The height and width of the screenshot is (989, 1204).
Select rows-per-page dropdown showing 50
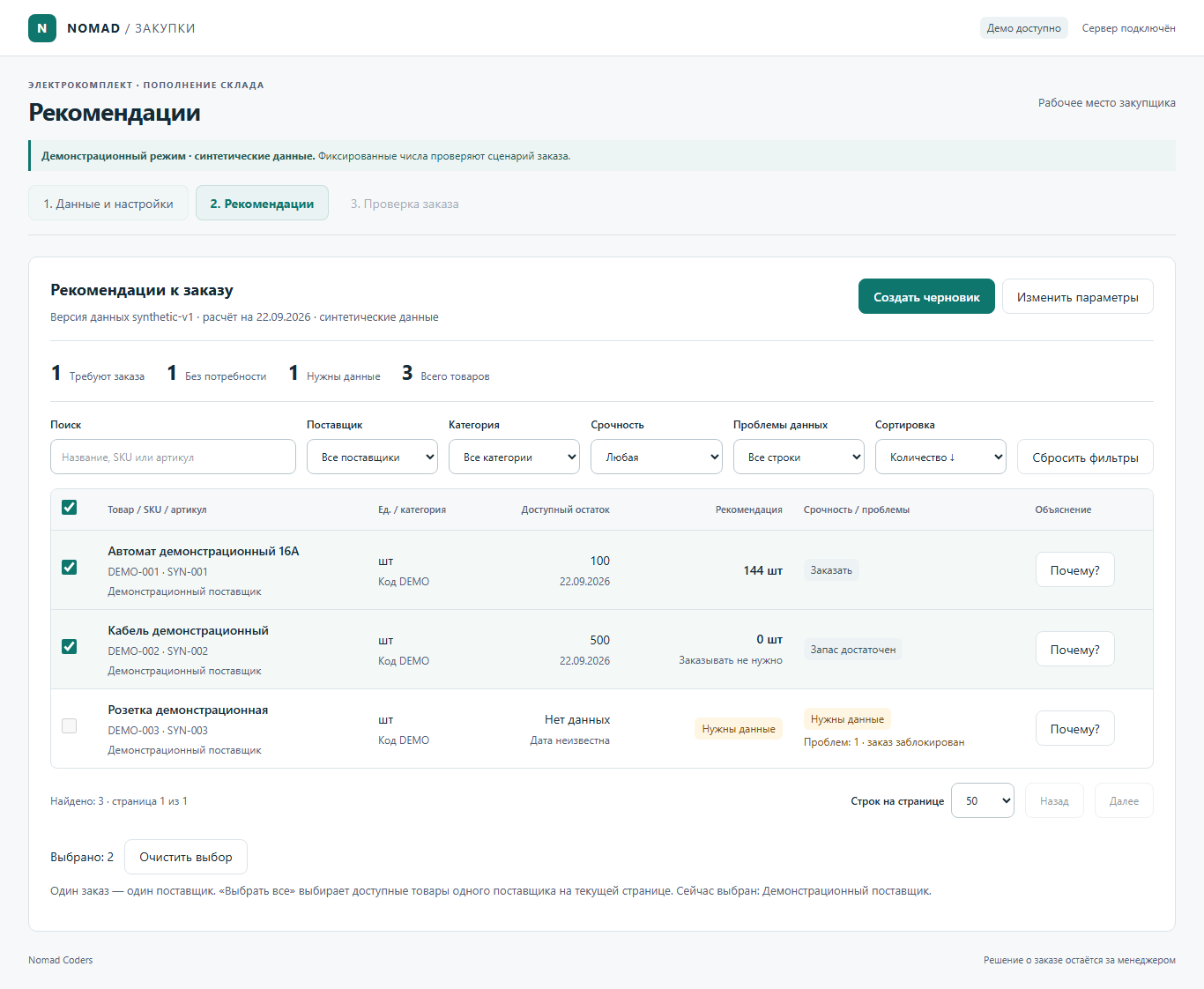983,800
